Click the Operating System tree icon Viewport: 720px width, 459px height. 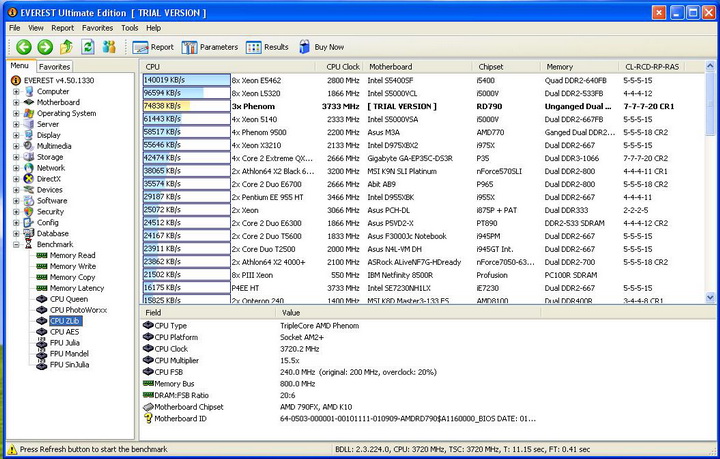(x=29, y=113)
